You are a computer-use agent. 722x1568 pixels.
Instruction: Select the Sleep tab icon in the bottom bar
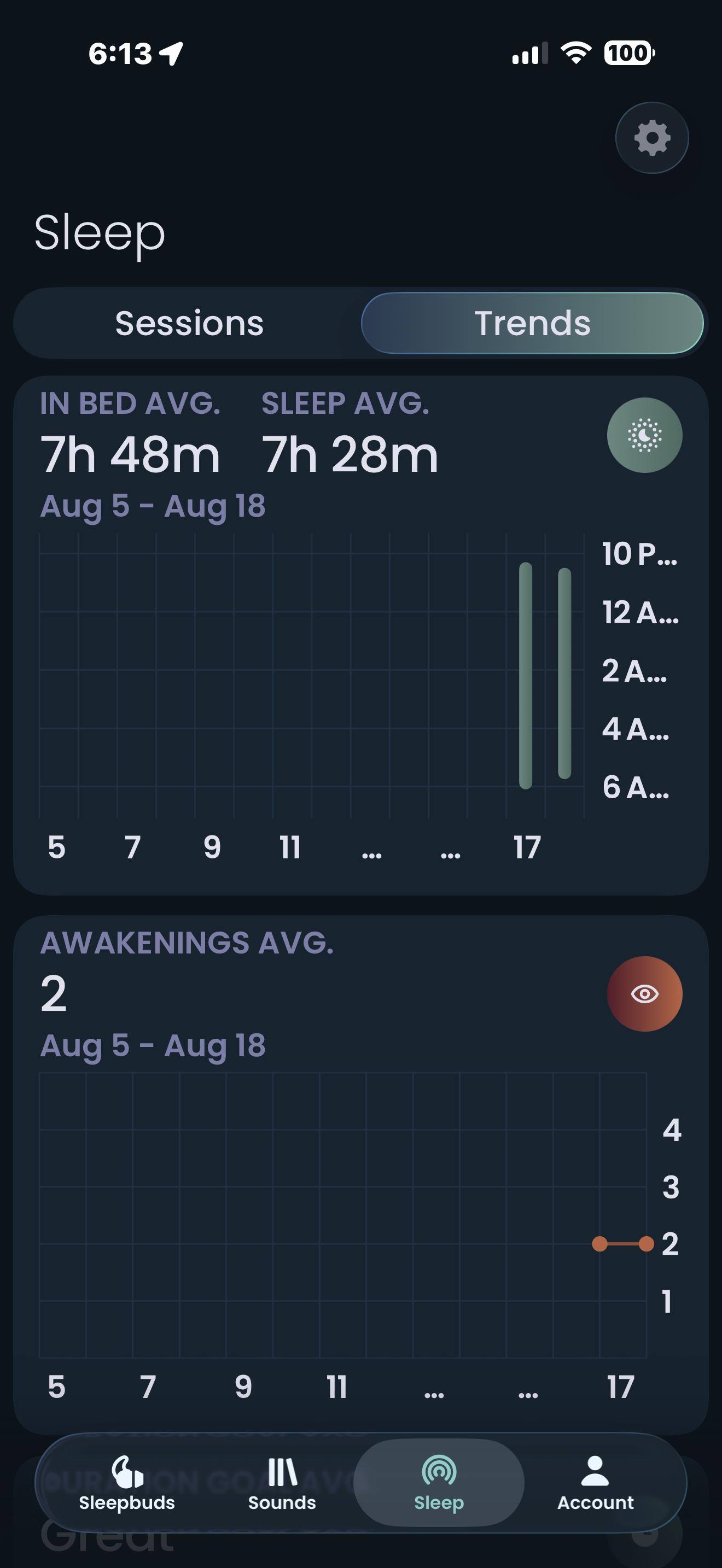pyautogui.click(x=439, y=1471)
